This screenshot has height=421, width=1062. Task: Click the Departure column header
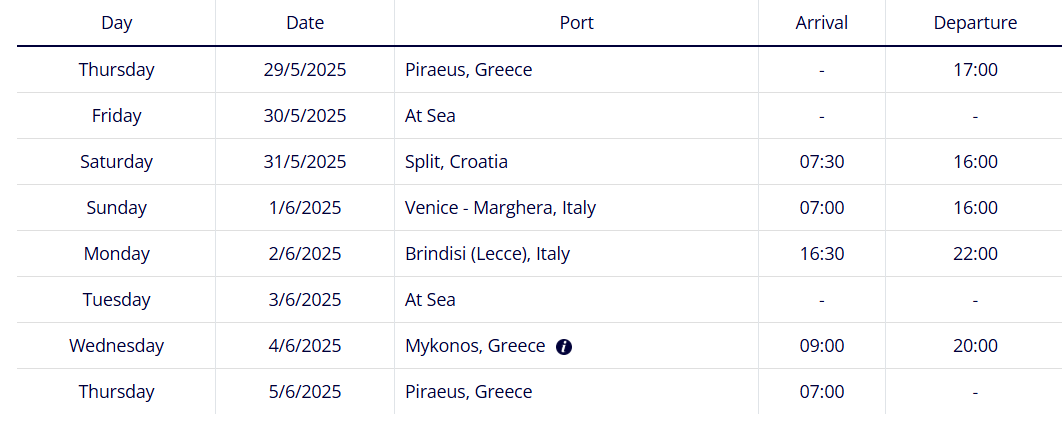(x=975, y=23)
